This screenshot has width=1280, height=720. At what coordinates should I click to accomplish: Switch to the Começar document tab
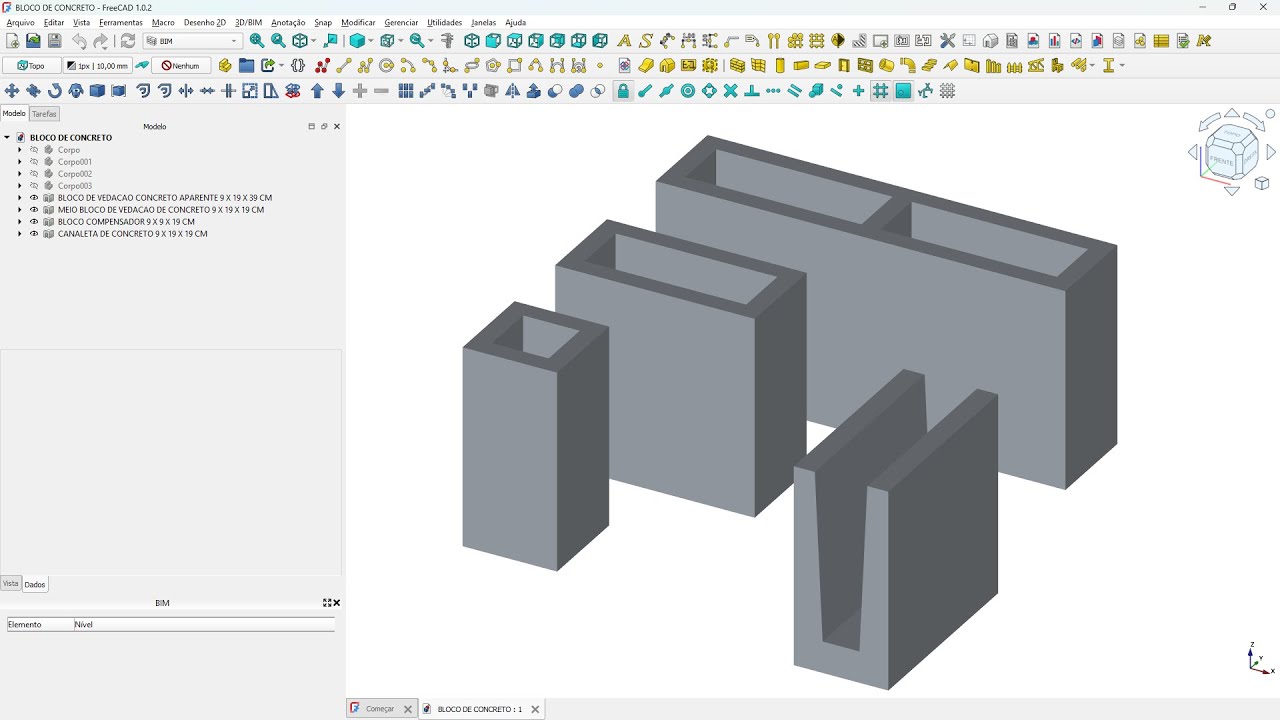pyautogui.click(x=380, y=709)
